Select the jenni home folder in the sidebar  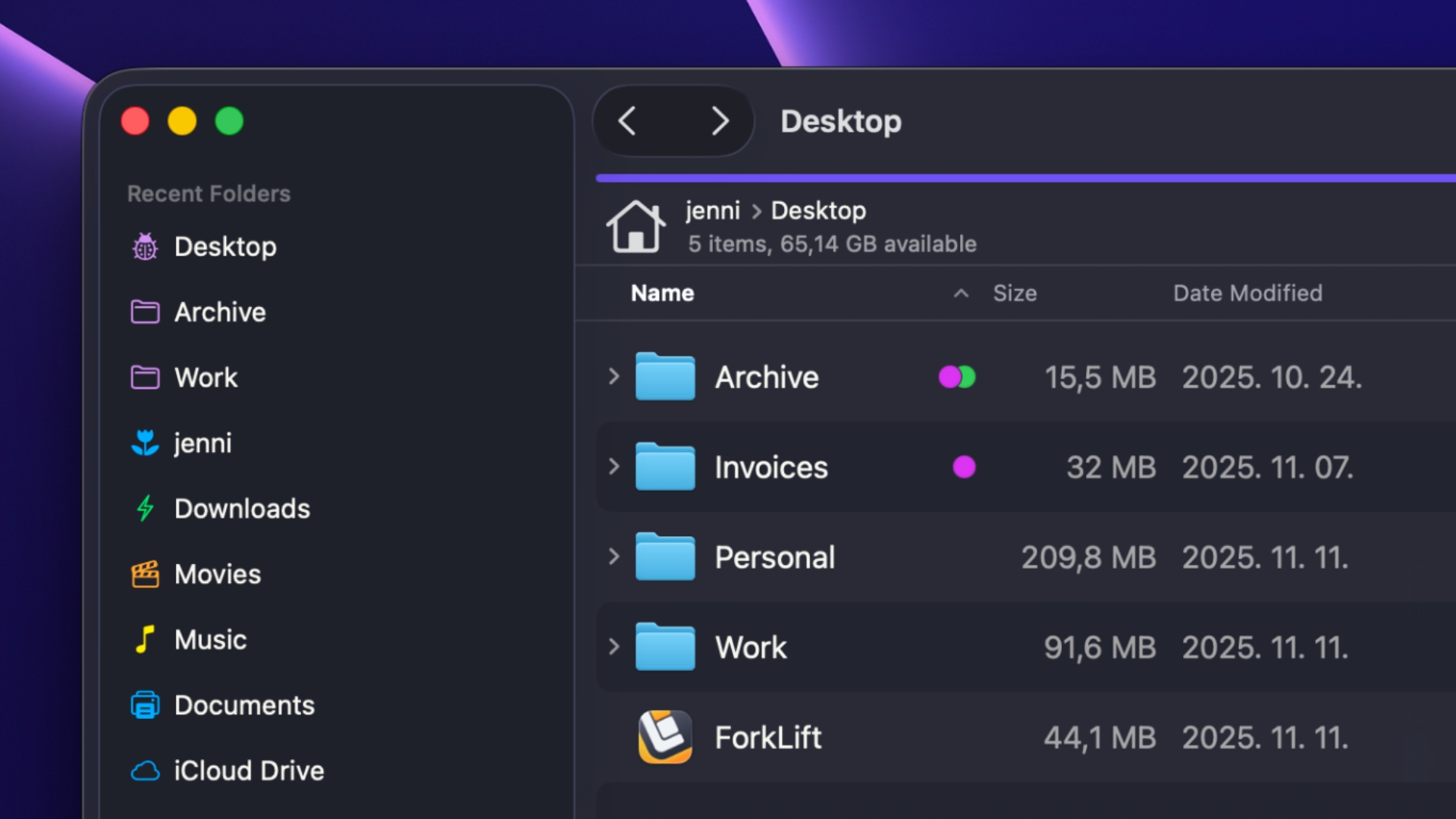pos(202,443)
